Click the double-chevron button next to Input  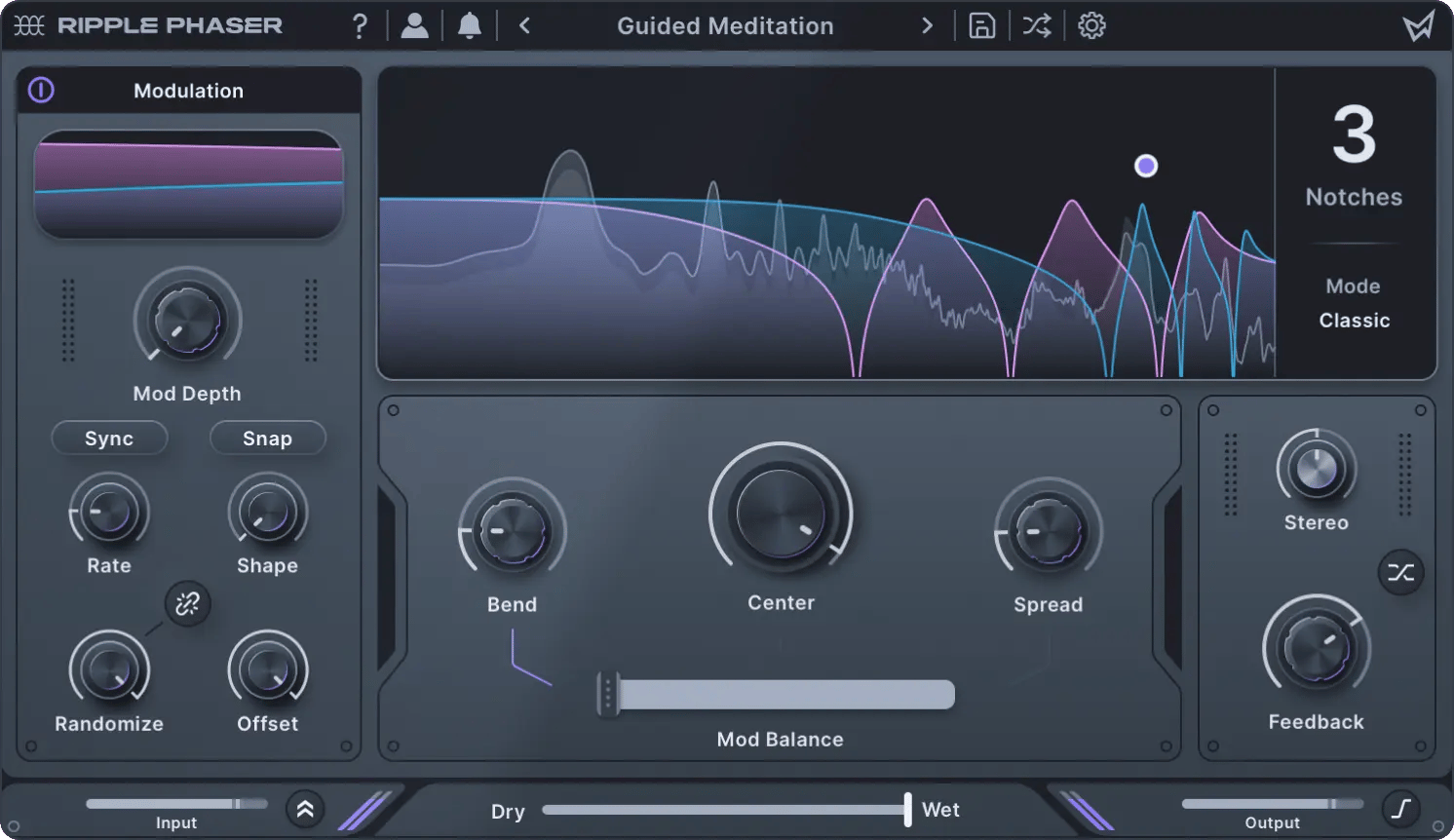point(305,809)
